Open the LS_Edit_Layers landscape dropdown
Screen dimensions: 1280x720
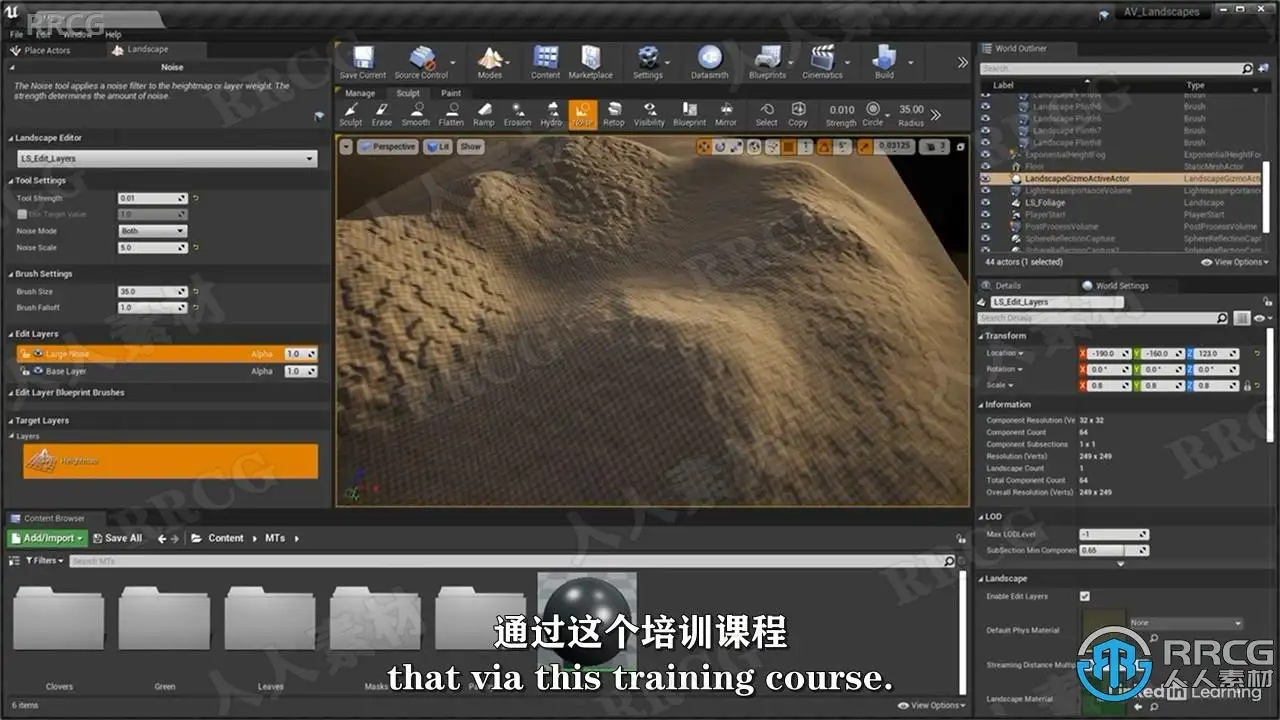click(x=167, y=159)
